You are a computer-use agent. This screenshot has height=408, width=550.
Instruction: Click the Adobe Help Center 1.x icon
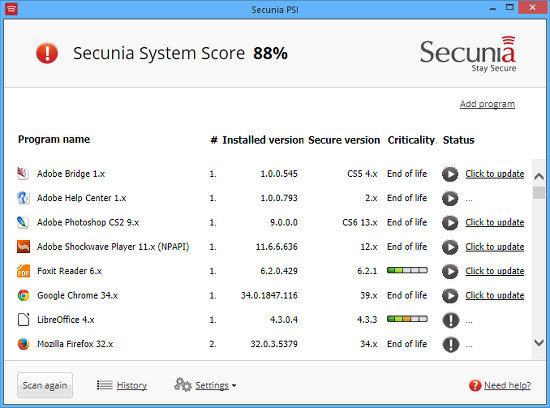(x=23, y=198)
